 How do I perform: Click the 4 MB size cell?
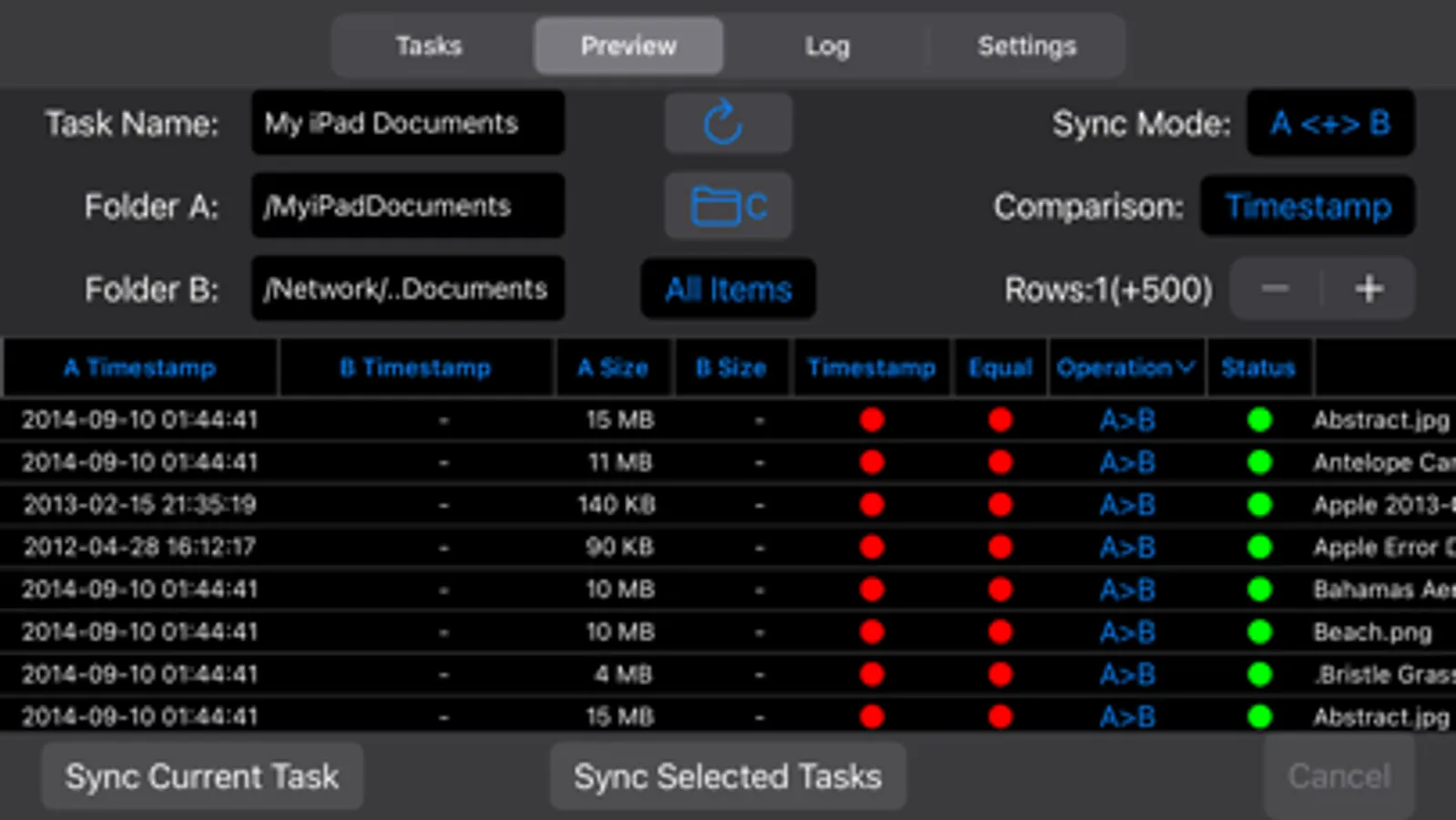623,674
